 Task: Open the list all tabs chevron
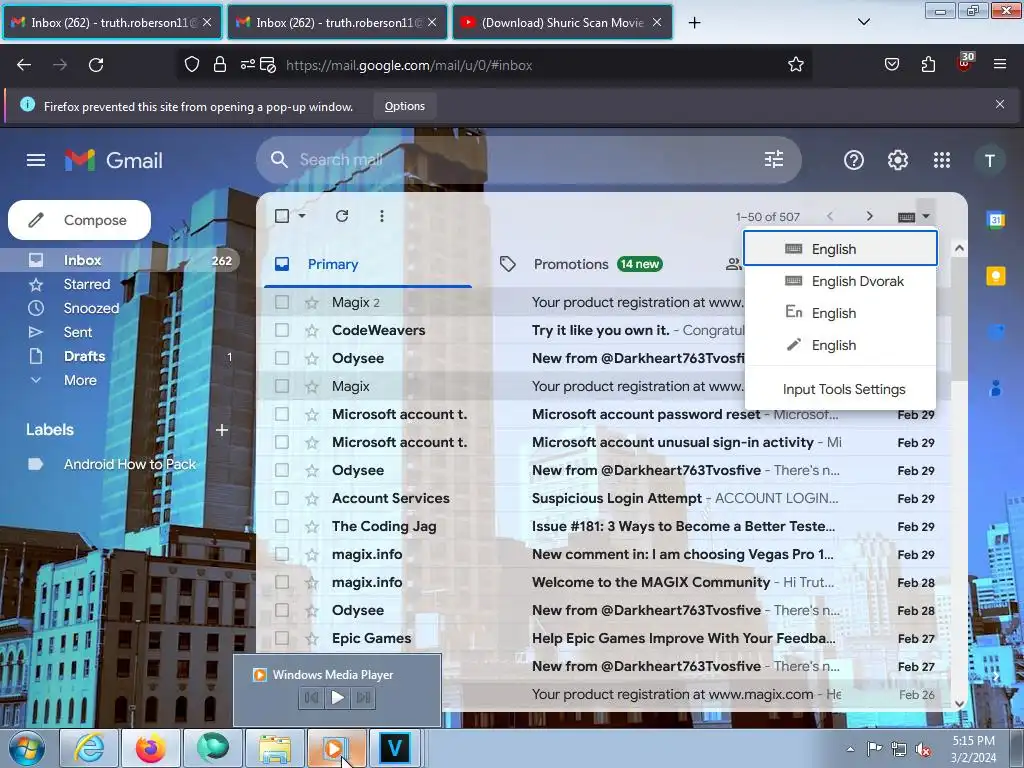coord(863,22)
